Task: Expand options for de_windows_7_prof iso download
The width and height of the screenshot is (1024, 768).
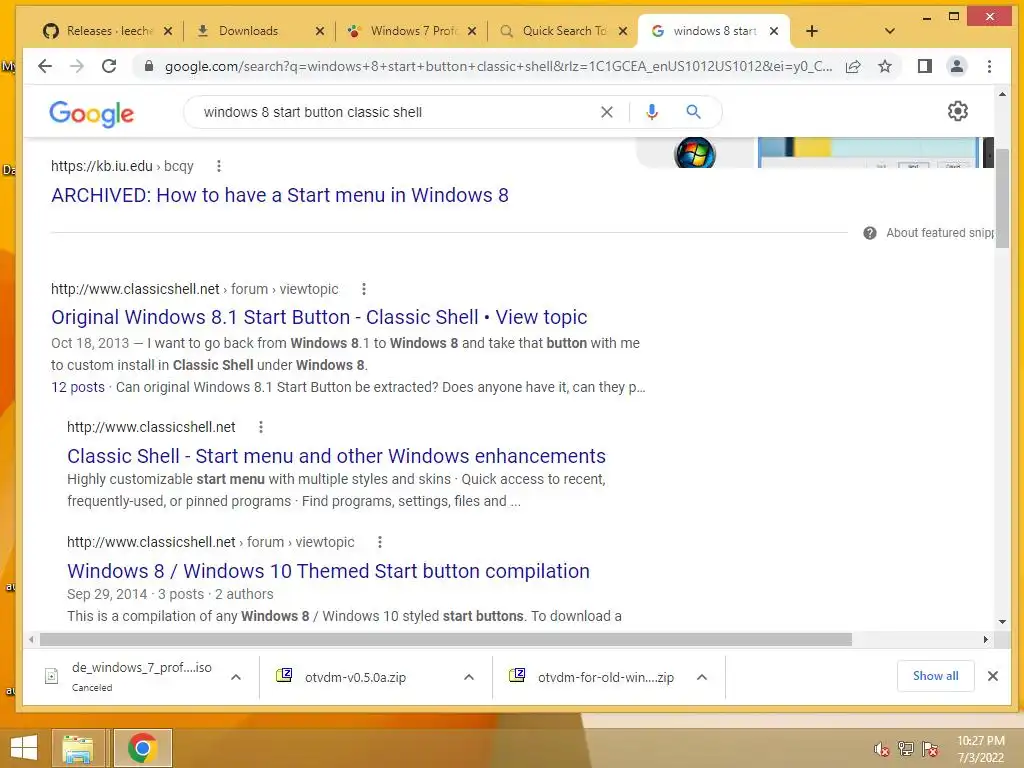Action: (x=236, y=677)
